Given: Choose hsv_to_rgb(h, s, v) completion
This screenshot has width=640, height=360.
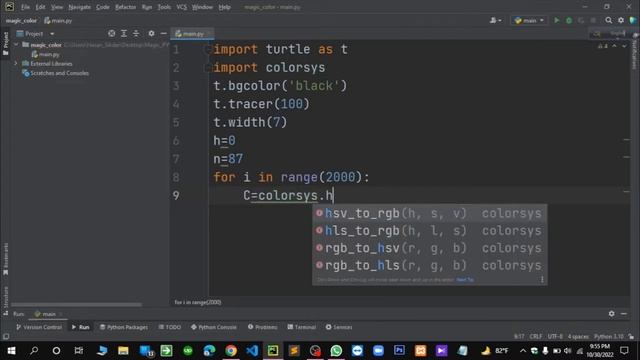Looking at the screenshot, I should [x=429, y=213].
